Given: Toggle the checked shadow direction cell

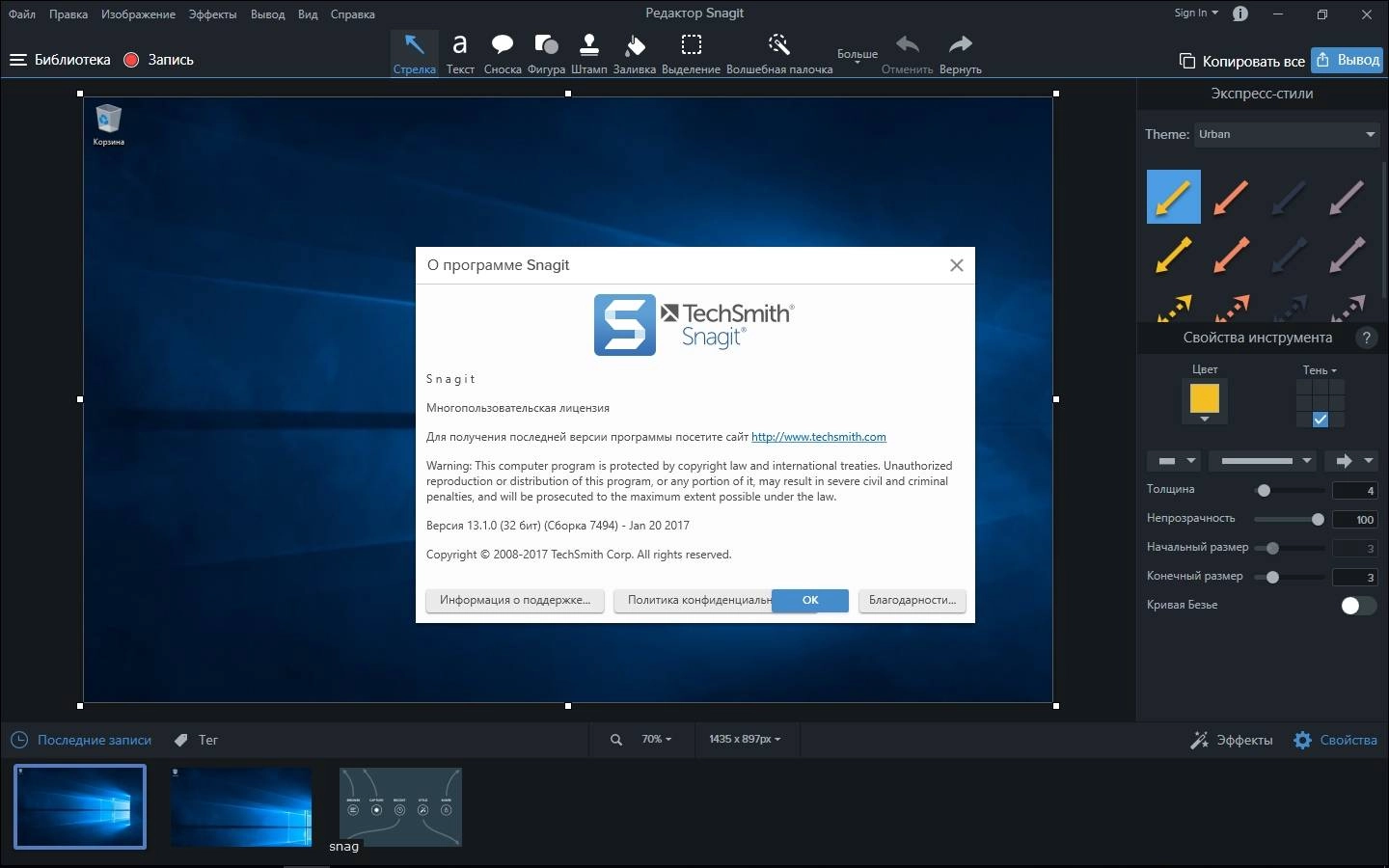Looking at the screenshot, I should 1321,420.
